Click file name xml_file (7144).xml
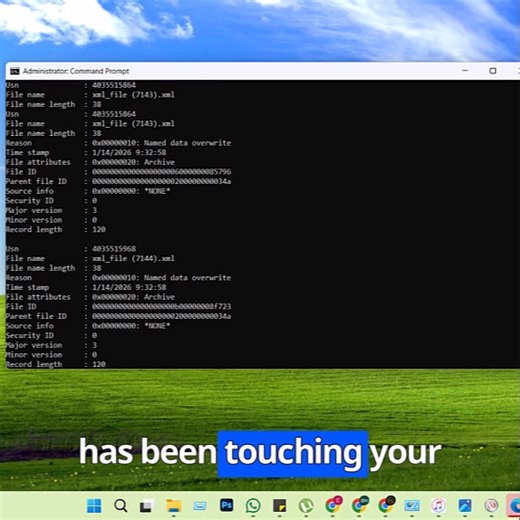 133,258
